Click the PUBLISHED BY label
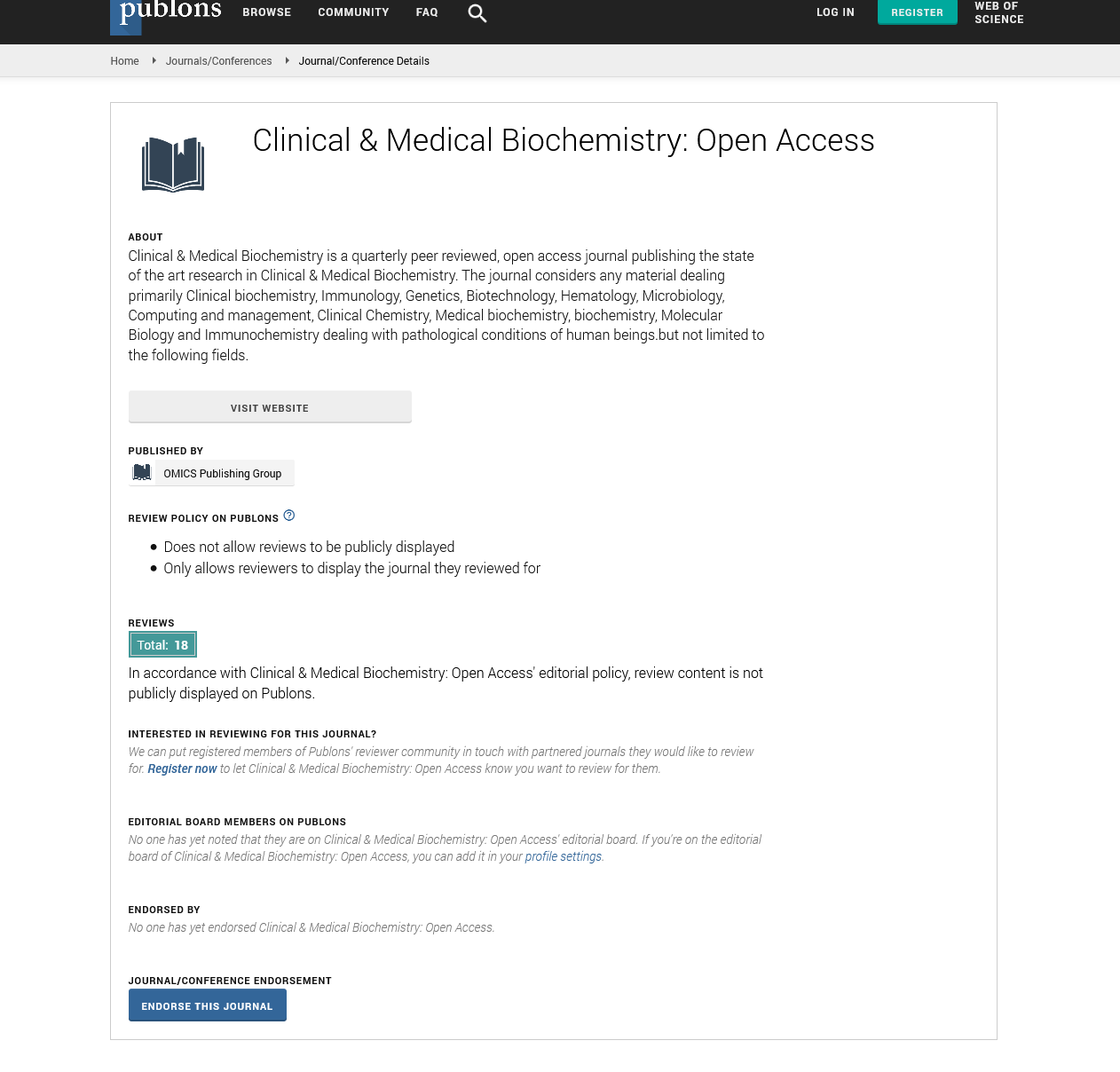The width and height of the screenshot is (1120, 1072). tap(166, 451)
